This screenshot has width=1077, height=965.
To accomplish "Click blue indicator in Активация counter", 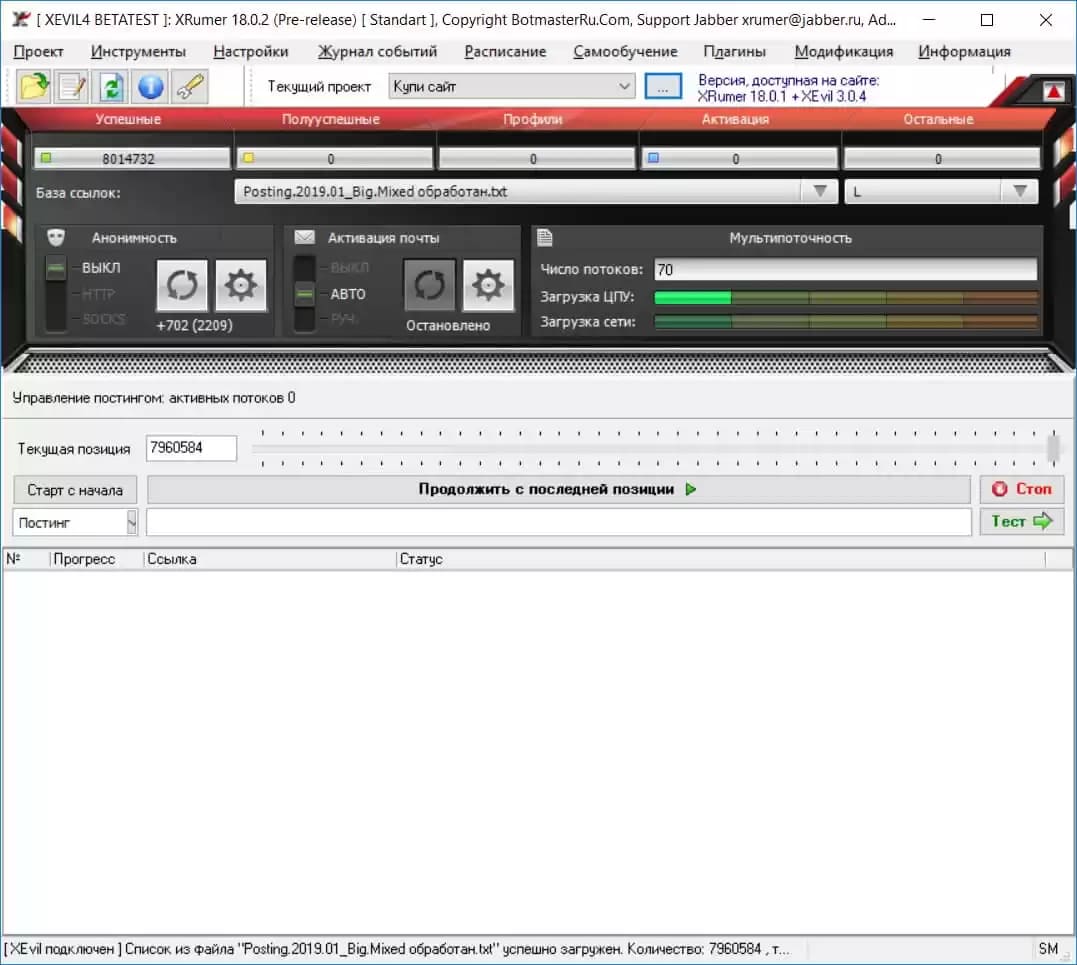I will [654, 158].
